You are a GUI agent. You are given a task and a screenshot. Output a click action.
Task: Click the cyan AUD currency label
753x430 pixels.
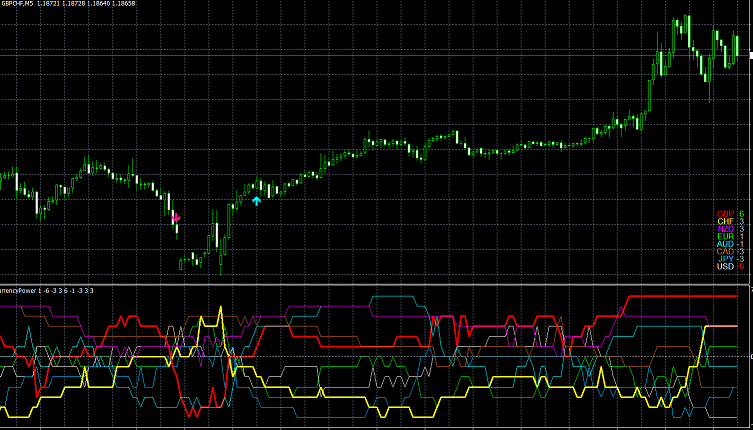pyautogui.click(x=726, y=244)
